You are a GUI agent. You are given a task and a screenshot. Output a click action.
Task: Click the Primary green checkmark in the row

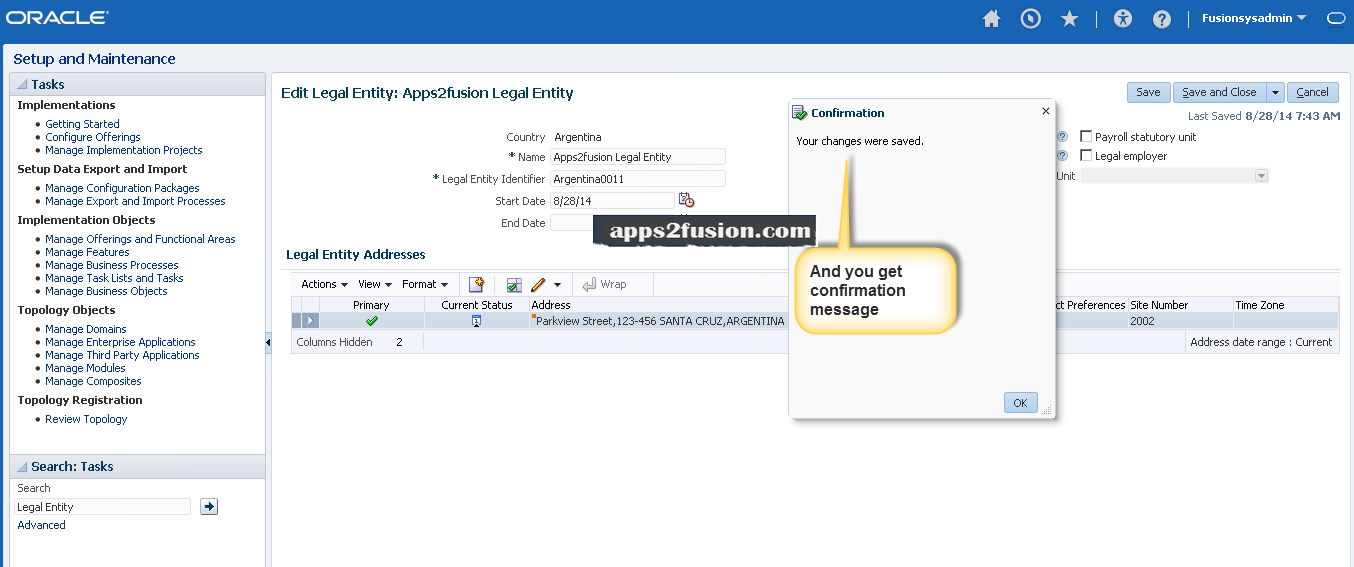point(372,321)
